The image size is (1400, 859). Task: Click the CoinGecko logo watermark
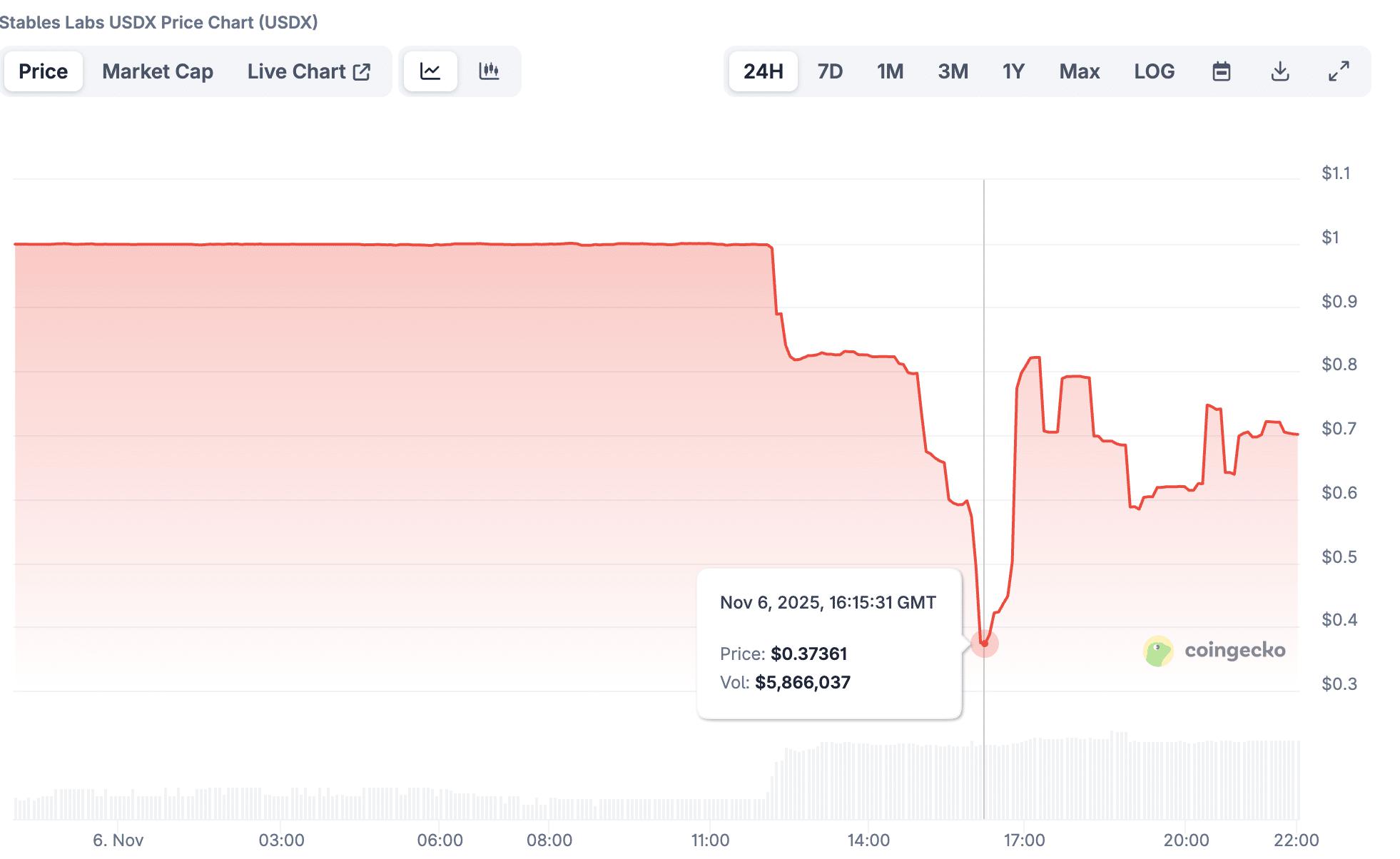[1214, 651]
